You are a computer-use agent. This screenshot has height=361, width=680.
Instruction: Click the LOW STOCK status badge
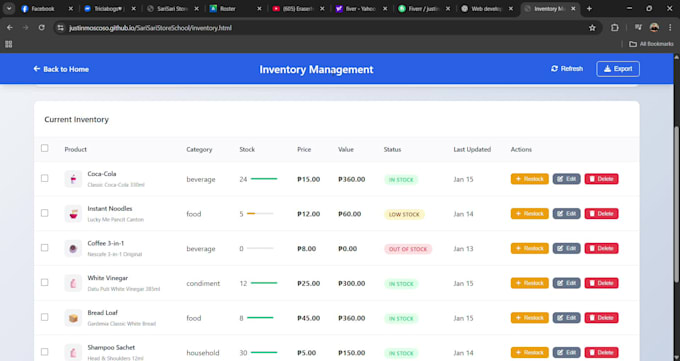[x=404, y=214]
